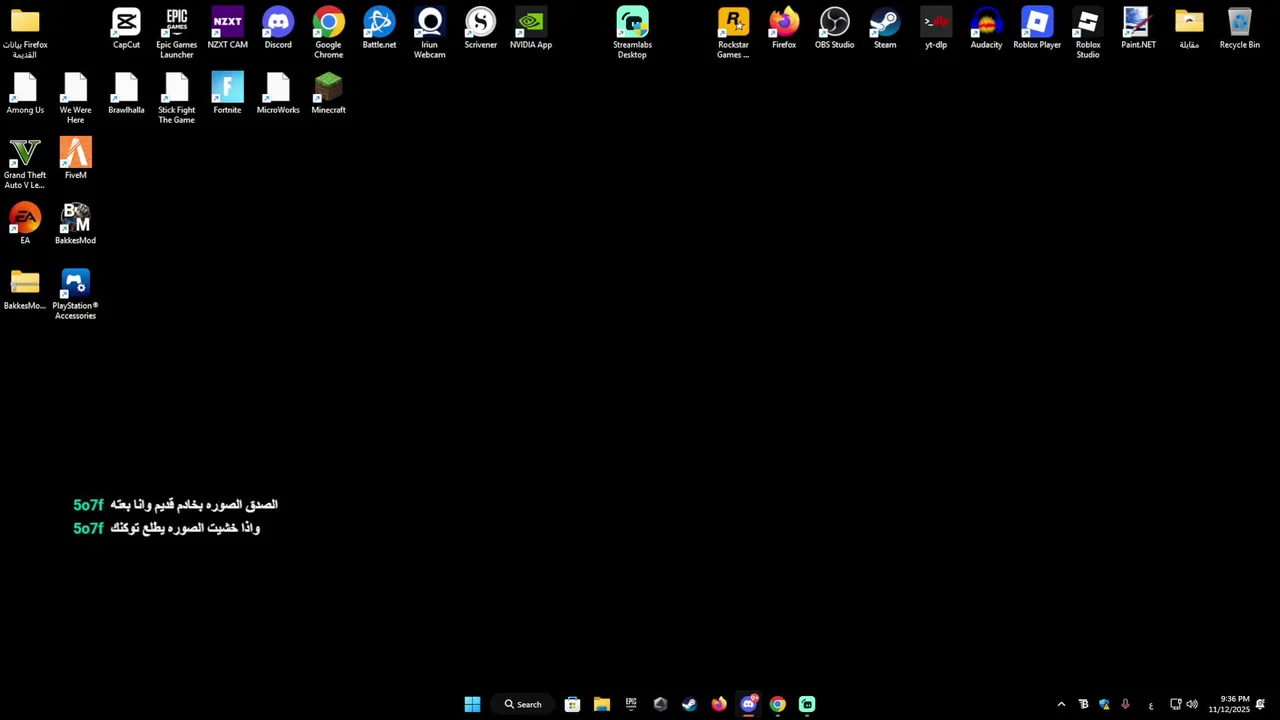
Task: Open Audacity desktop icon
Action: pos(986,29)
